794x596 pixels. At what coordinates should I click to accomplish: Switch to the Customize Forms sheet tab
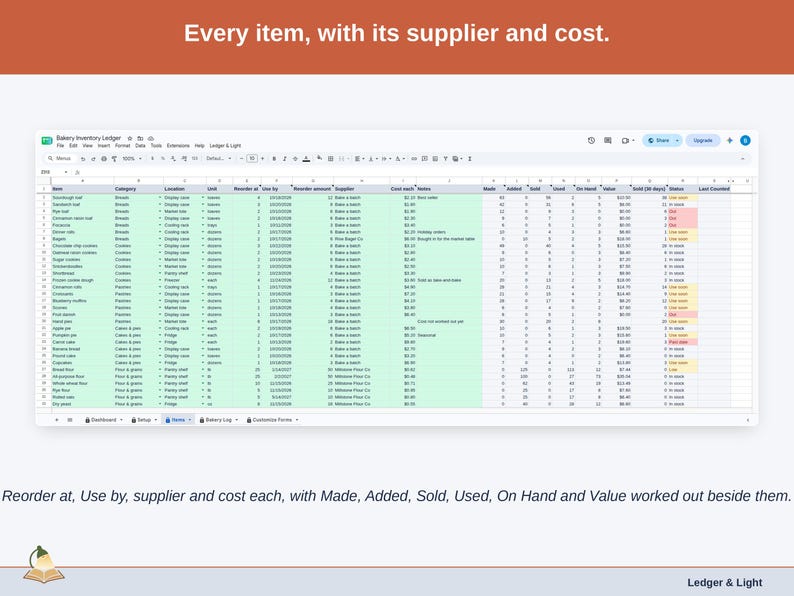[272, 420]
